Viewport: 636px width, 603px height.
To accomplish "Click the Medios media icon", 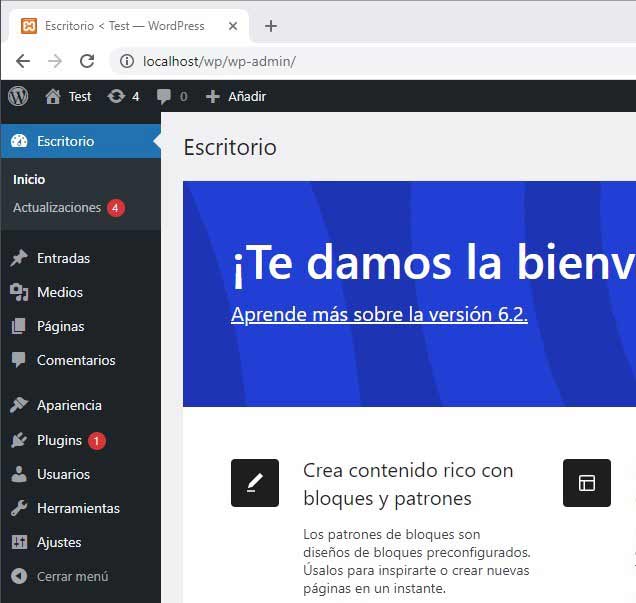I will pyautogui.click(x=19, y=292).
